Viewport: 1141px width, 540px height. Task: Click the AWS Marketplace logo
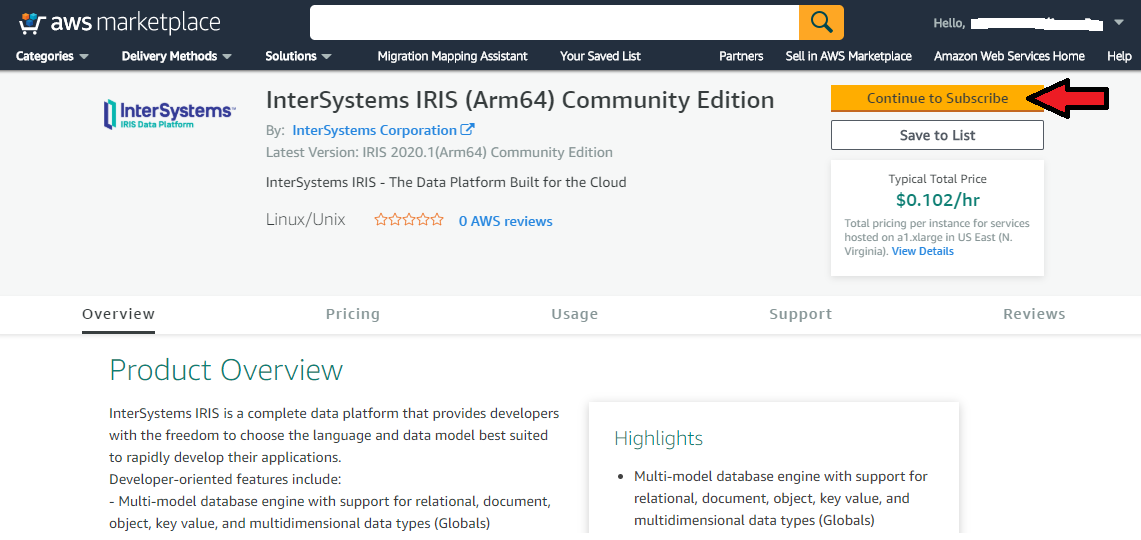click(x=119, y=23)
